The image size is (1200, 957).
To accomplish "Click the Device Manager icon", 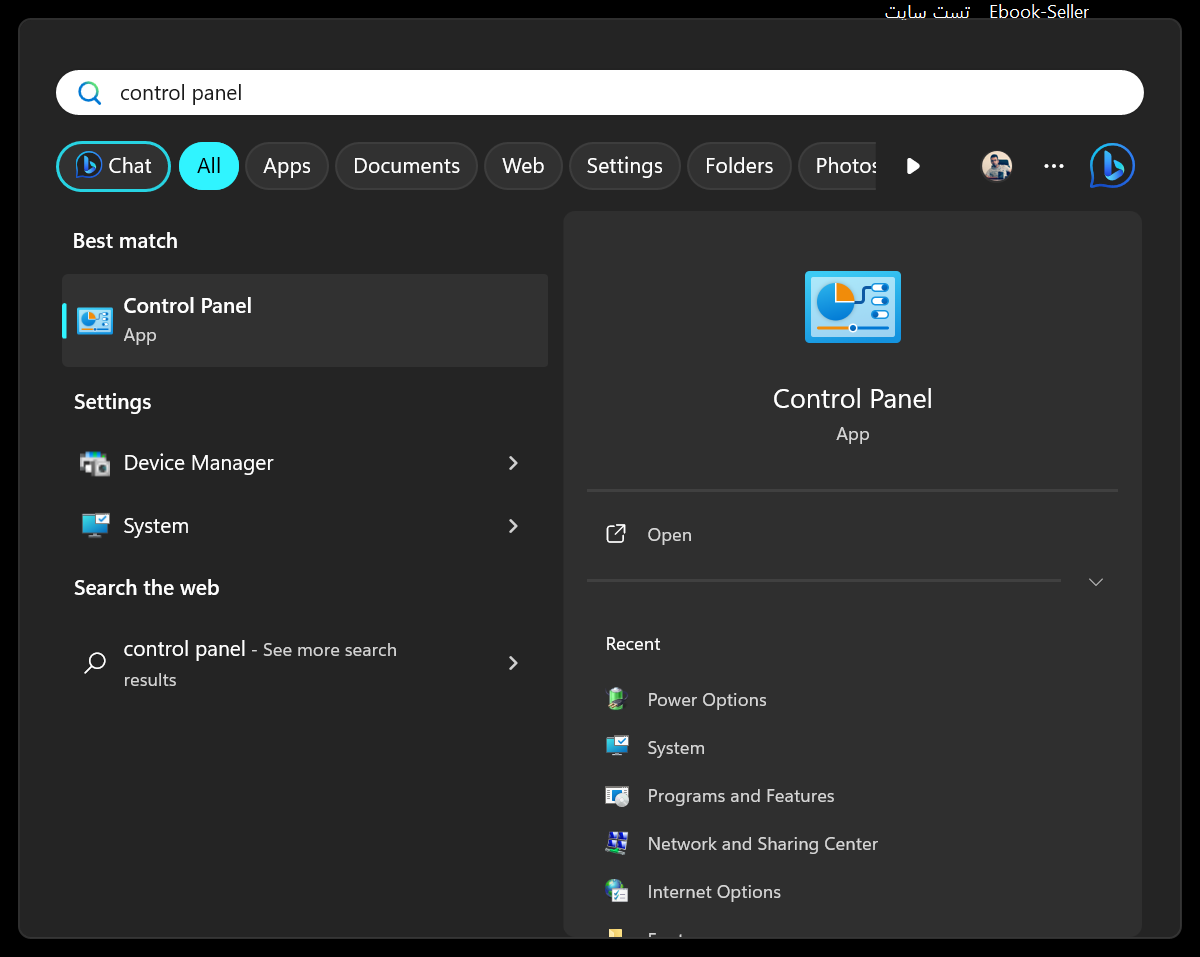I will (95, 463).
